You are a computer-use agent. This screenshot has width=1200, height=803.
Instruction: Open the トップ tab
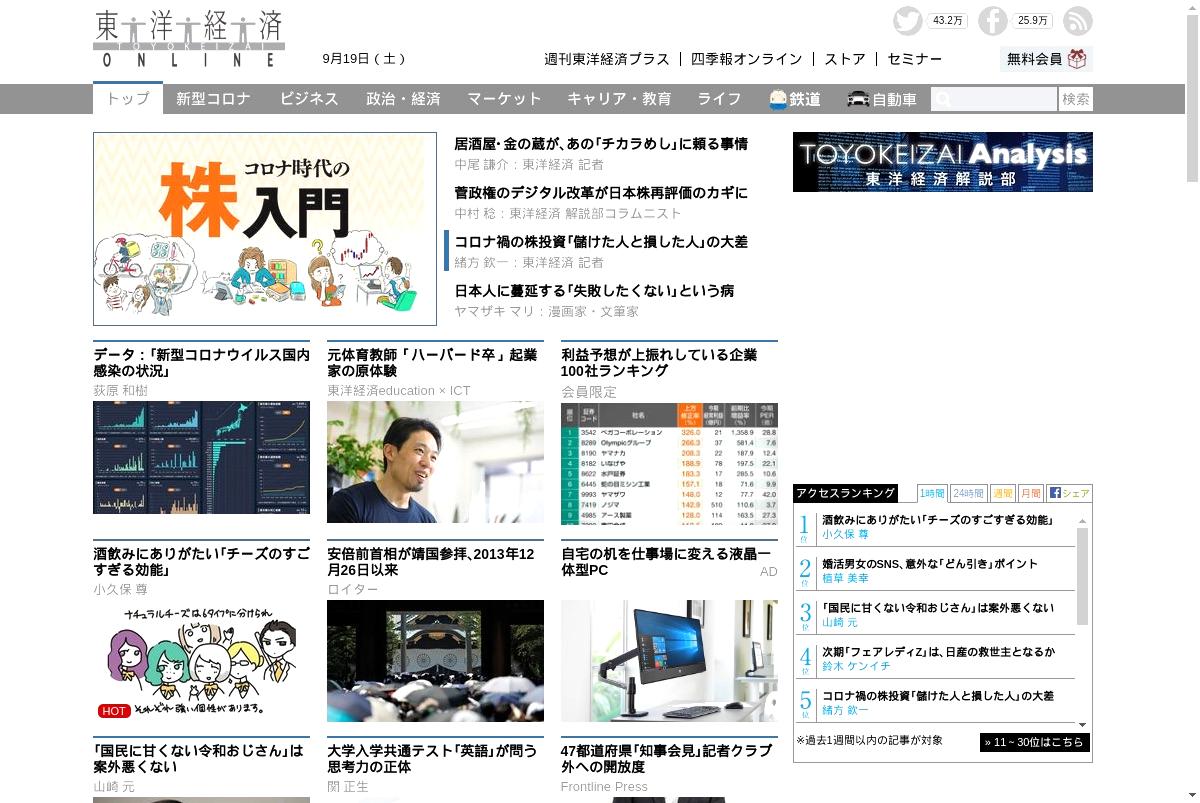[x=128, y=99]
